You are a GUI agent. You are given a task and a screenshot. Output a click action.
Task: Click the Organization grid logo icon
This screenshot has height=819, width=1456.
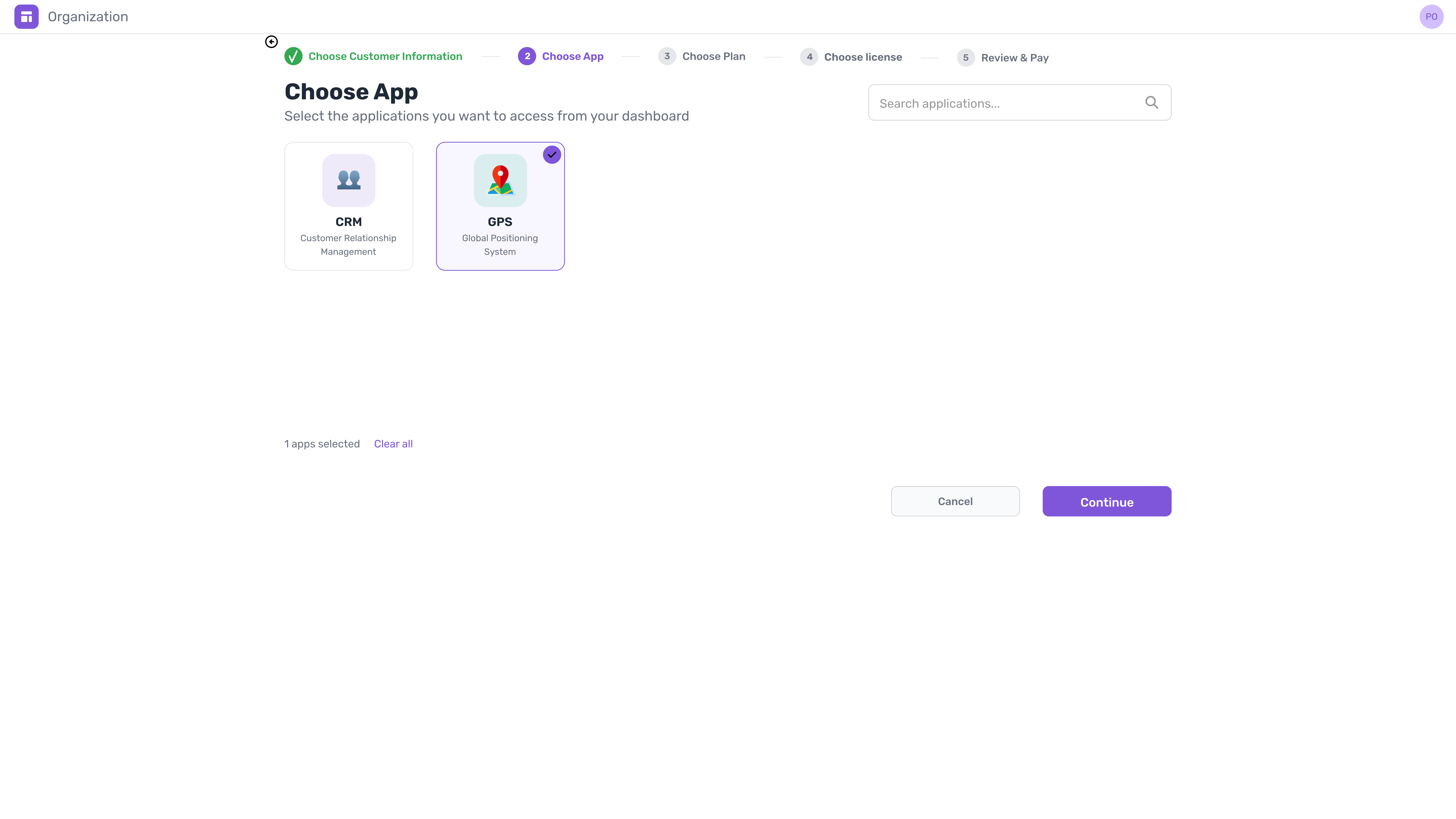pos(26,16)
